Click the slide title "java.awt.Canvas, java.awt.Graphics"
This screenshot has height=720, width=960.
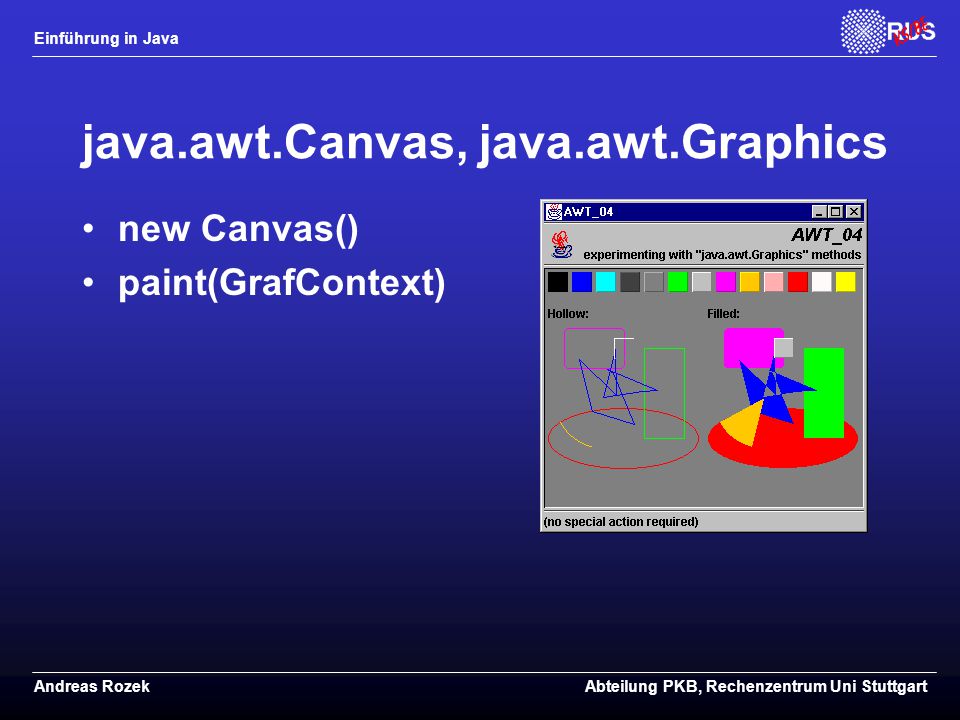coord(484,143)
